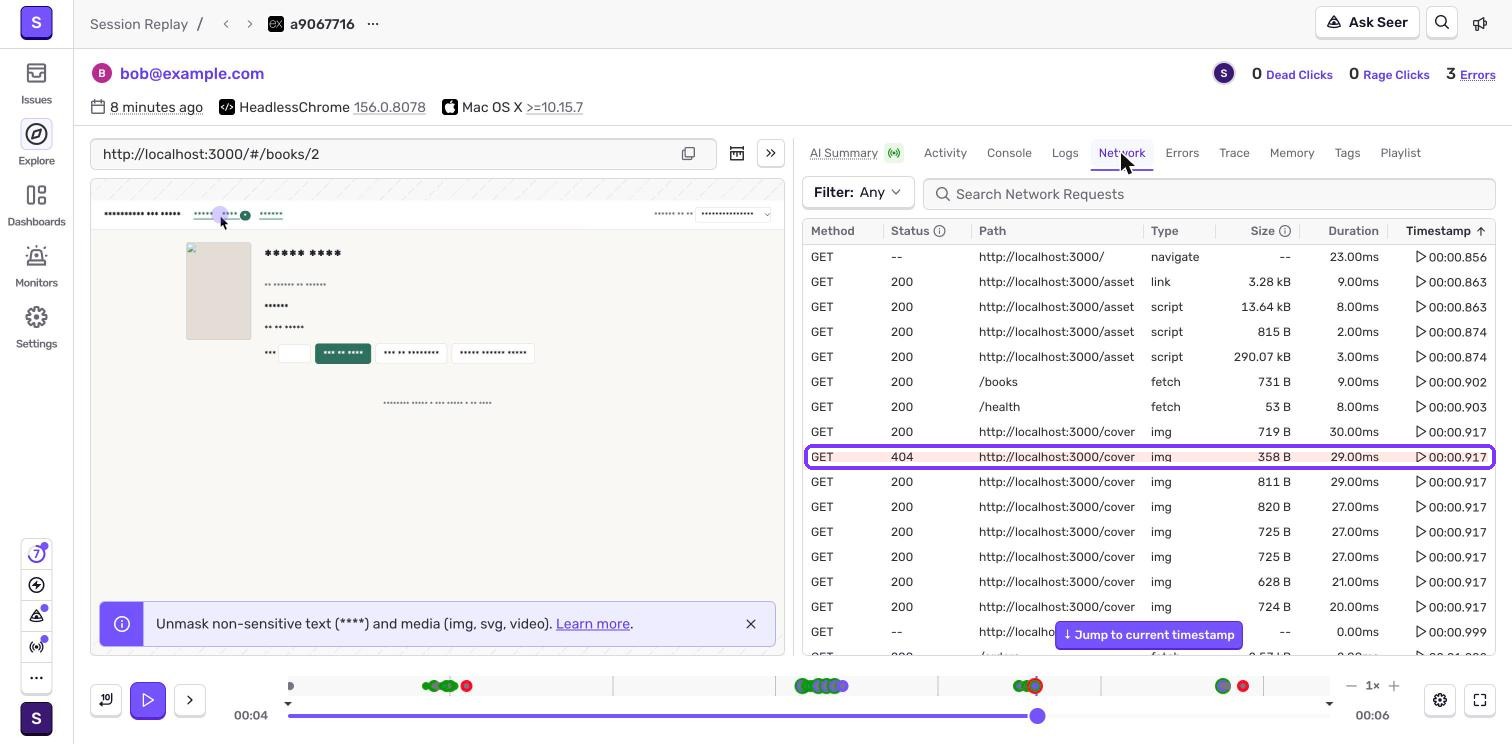Image resolution: width=1512 pixels, height=744 pixels.
Task: Open the Playlist tab
Action: pyautogui.click(x=1400, y=153)
